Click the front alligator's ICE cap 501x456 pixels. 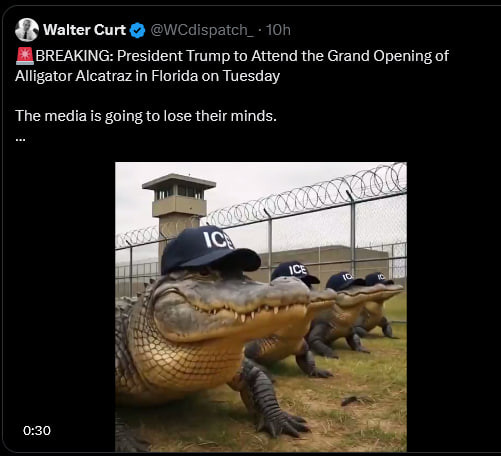click(210, 250)
